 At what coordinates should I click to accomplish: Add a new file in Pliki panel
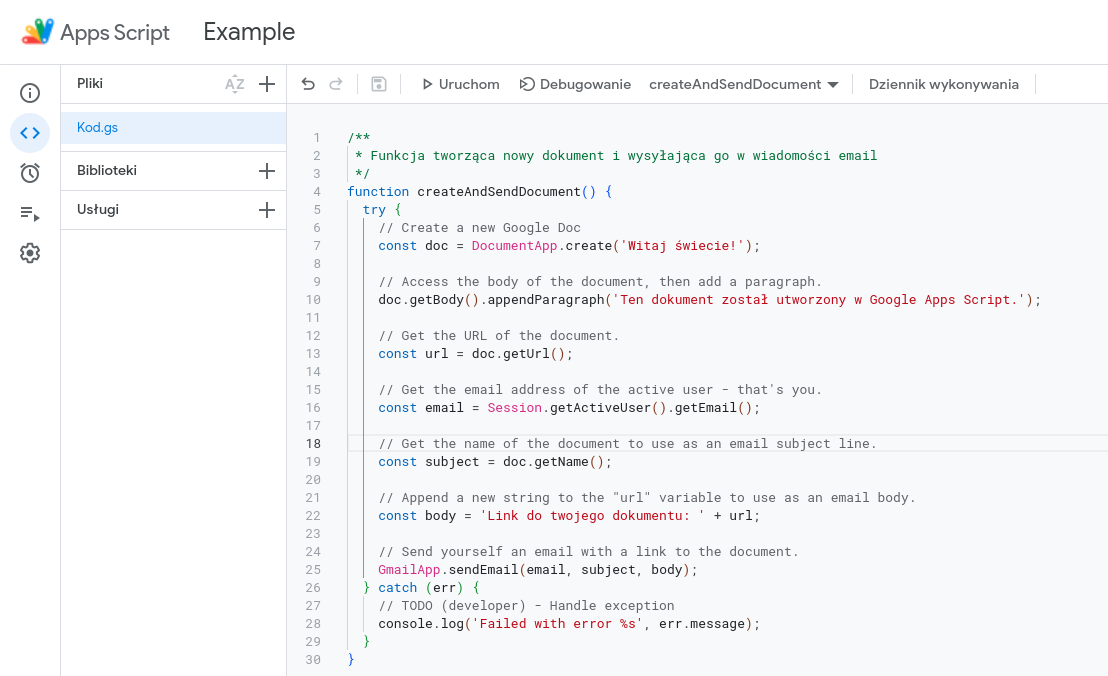(x=266, y=84)
